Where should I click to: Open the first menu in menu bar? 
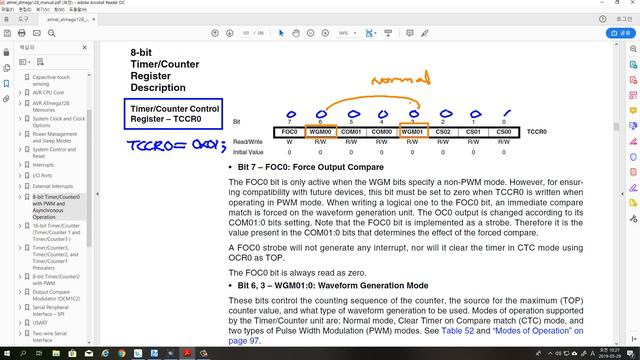coord(7,9)
